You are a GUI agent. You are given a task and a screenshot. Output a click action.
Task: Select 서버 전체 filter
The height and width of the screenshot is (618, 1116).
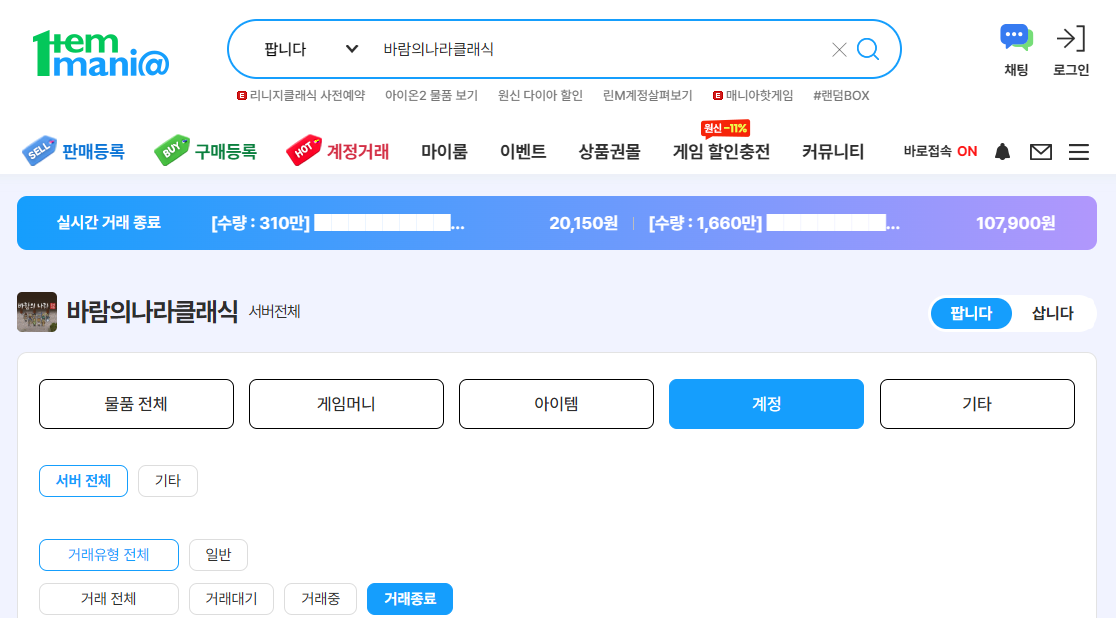tap(83, 481)
